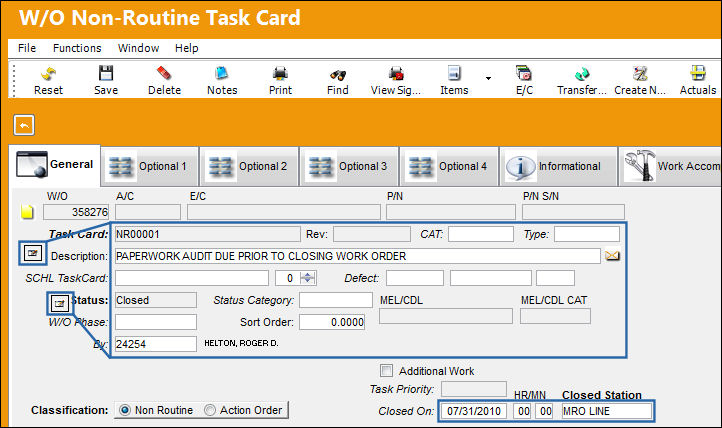Screen dimensions: 722x428
Task: Click the Closed On date 07/31/2010
Action: [x=474, y=411]
